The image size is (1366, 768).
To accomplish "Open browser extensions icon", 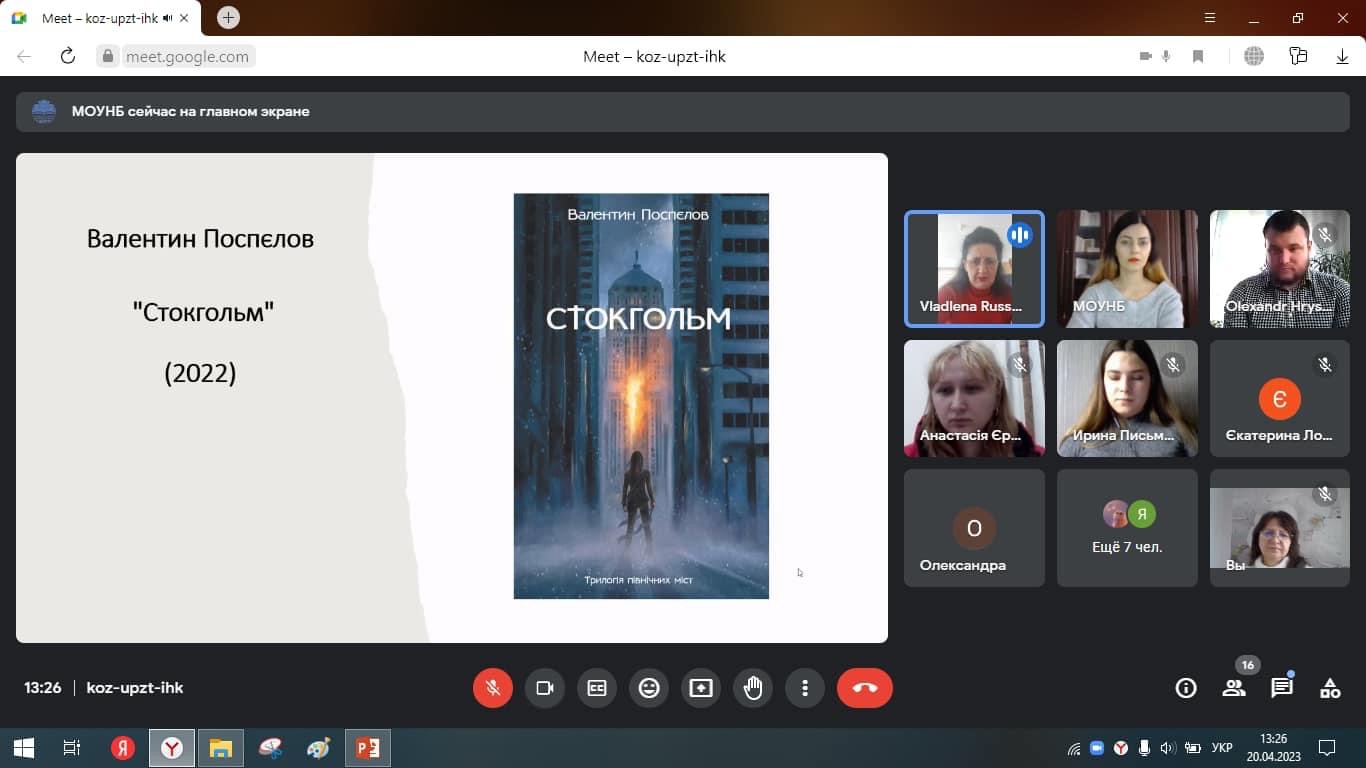I will point(1298,56).
